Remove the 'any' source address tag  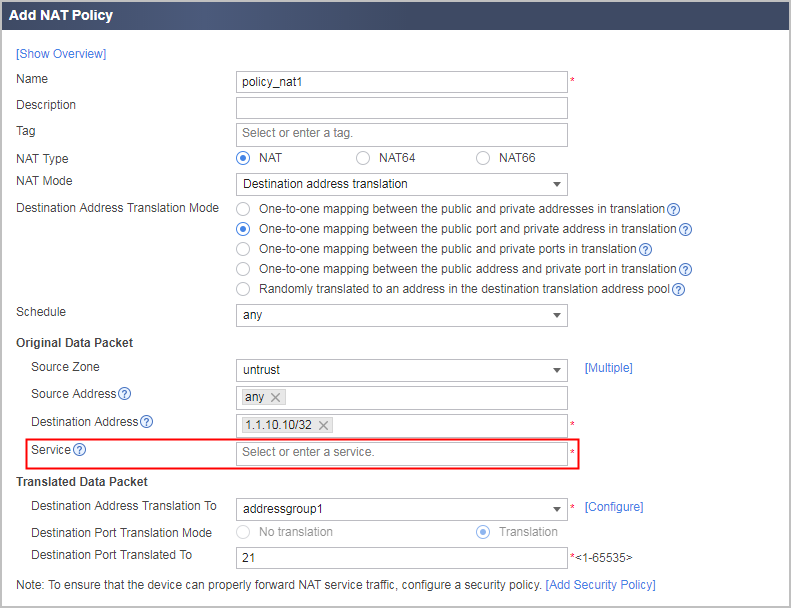click(x=275, y=398)
